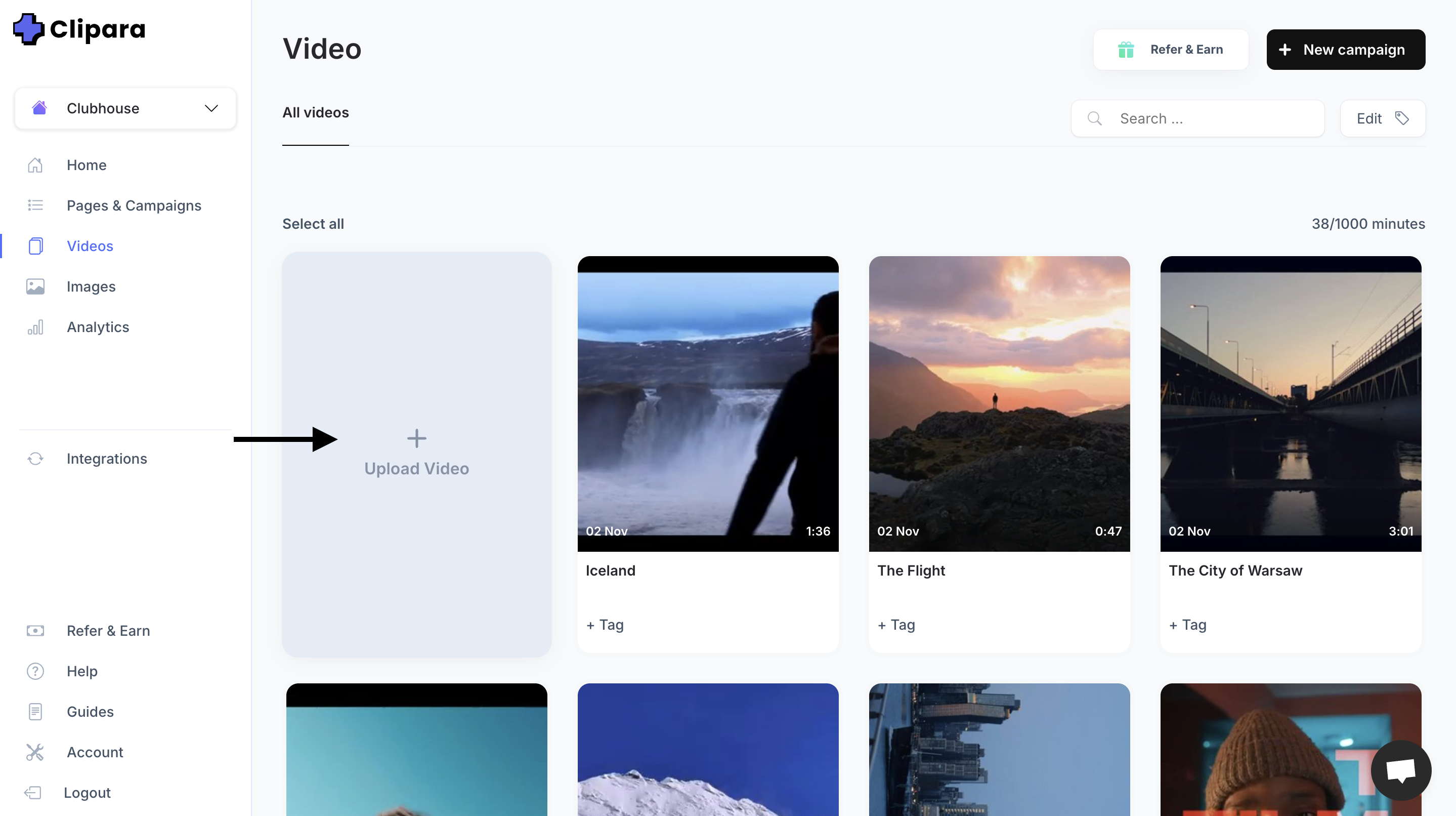Screen dimensions: 1456x816
Task: Click the Logout arrow icon
Action: [33, 793]
